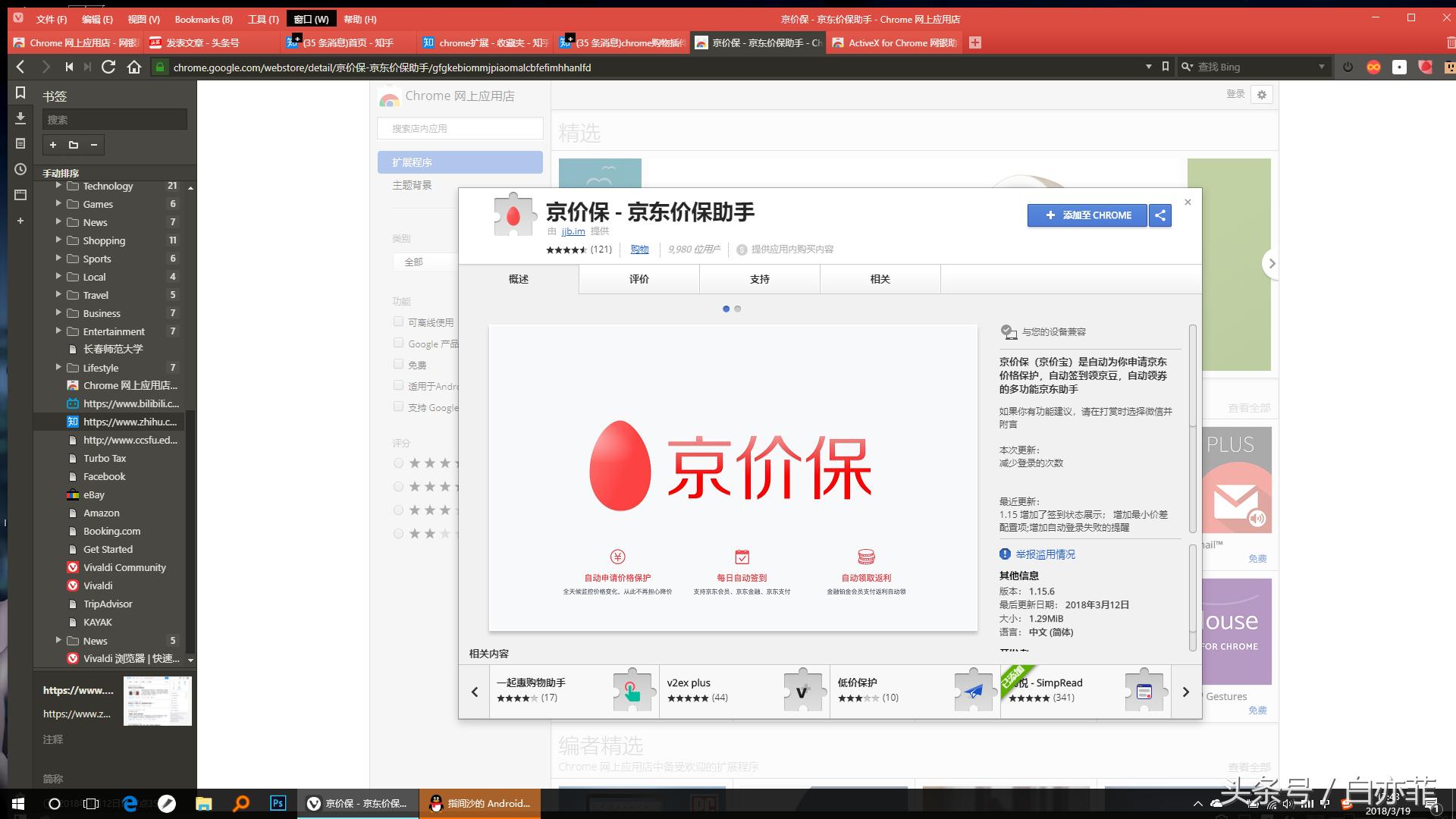Open the web store settings gear
The image size is (1456, 819).
coord(1261,94)
